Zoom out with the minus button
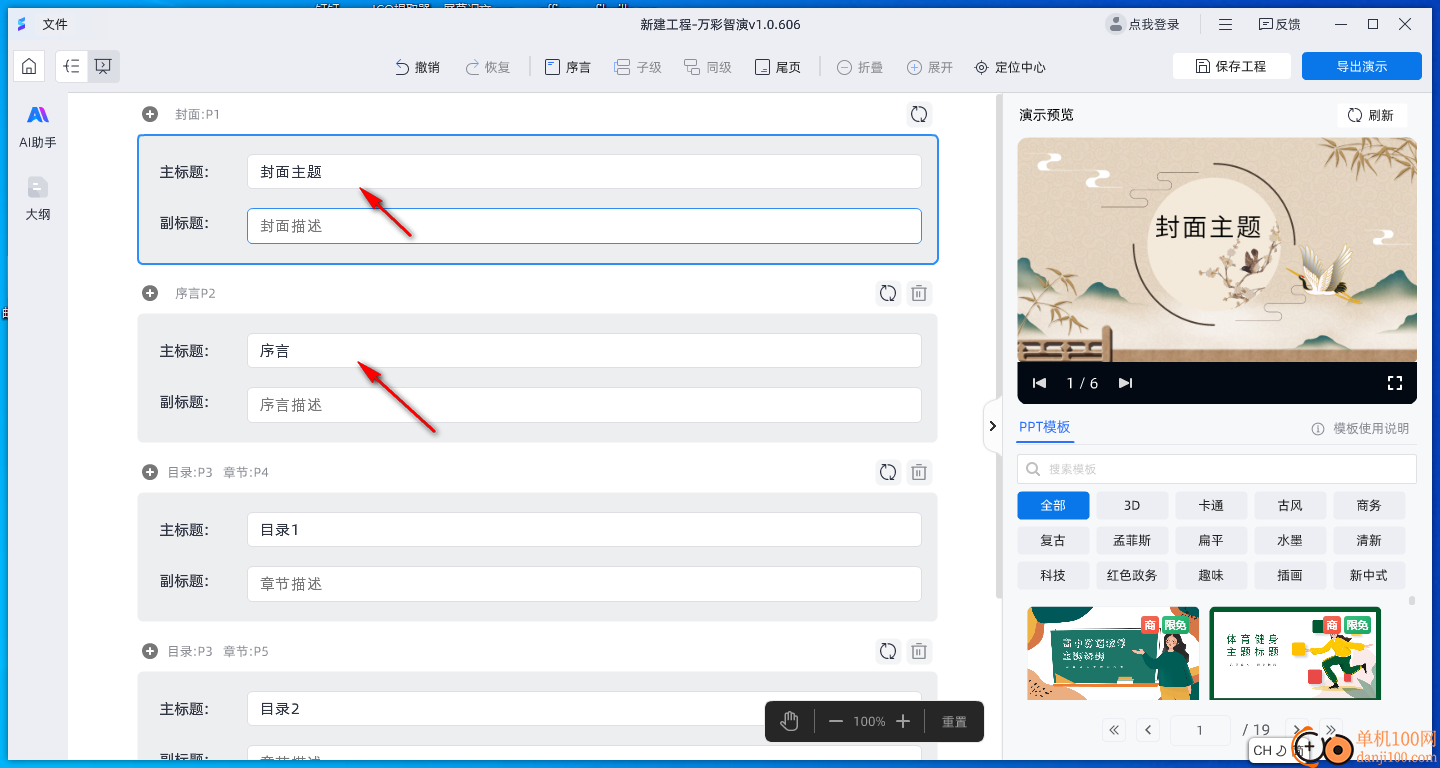 pos(836,721)
